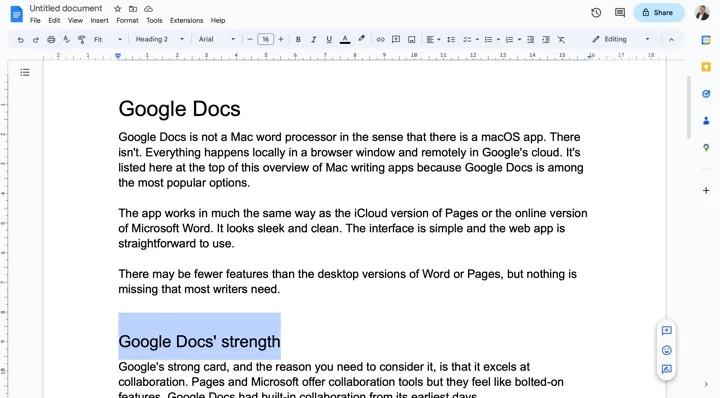Print the document with printer icon
This screenshot has width=720, height=398.
[x=51, y=39]
